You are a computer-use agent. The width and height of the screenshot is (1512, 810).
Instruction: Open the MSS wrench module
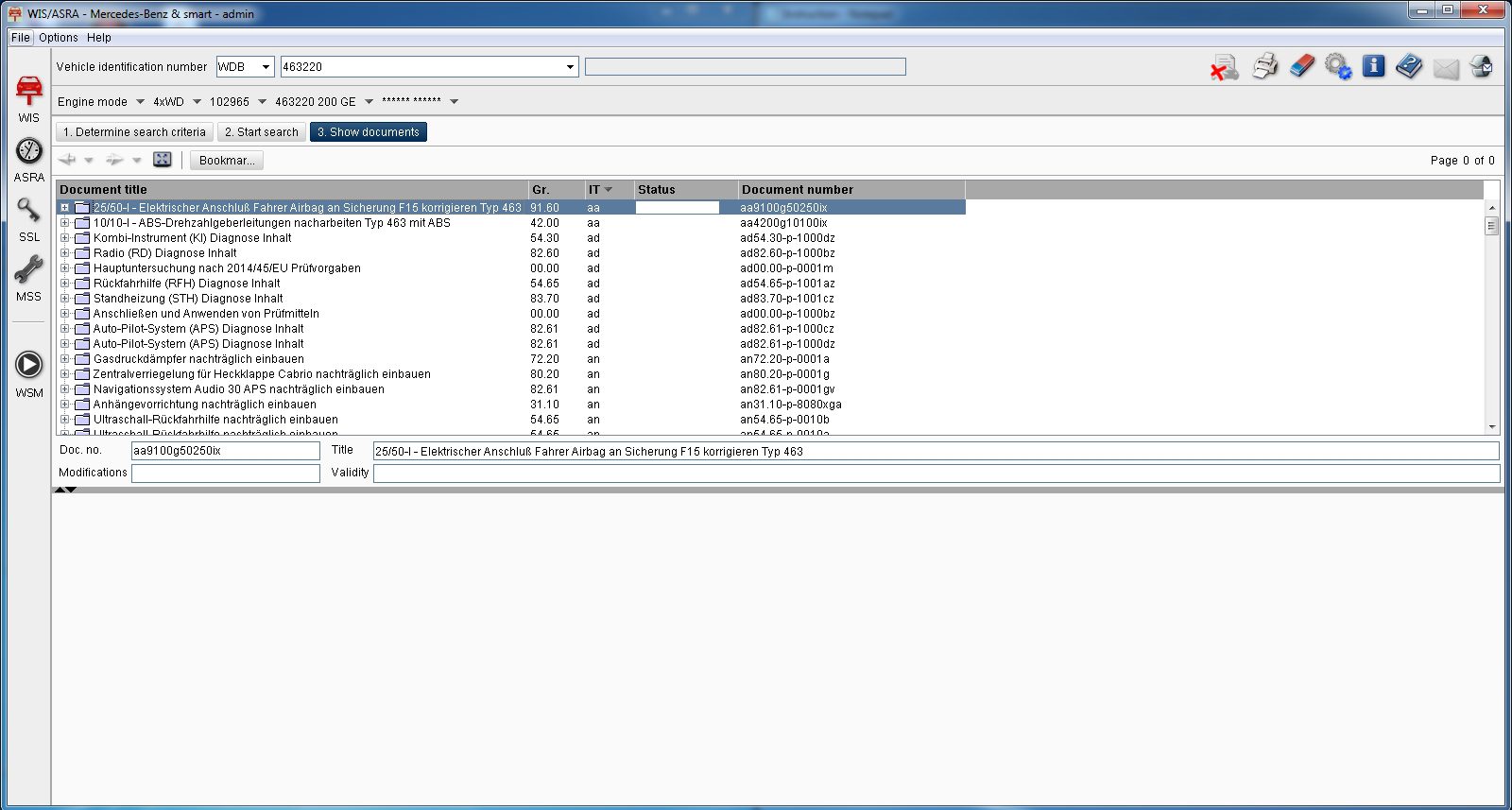point(29,279)
